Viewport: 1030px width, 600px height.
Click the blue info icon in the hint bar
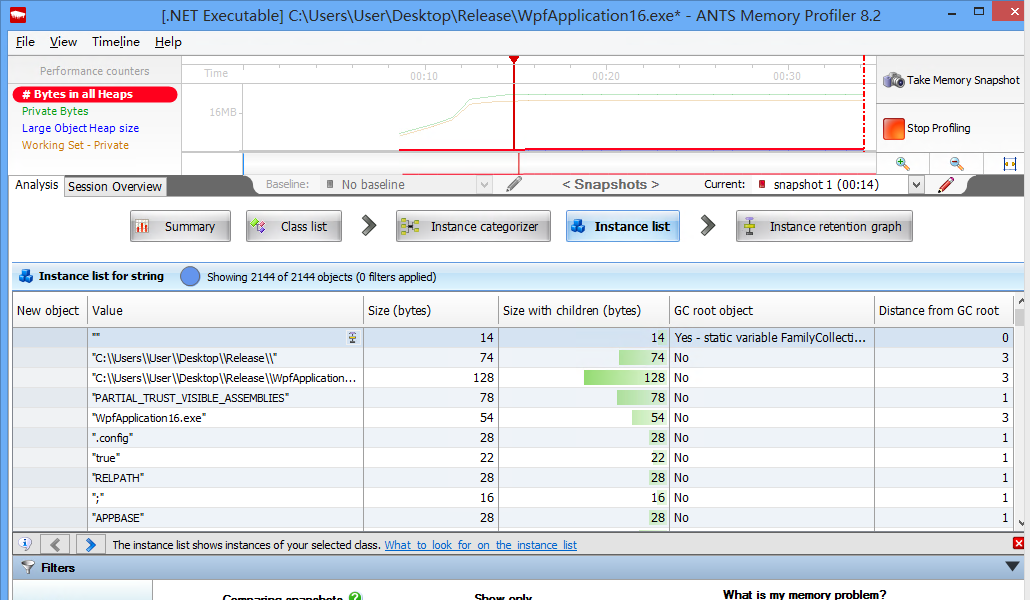click(x=25, y=544)
